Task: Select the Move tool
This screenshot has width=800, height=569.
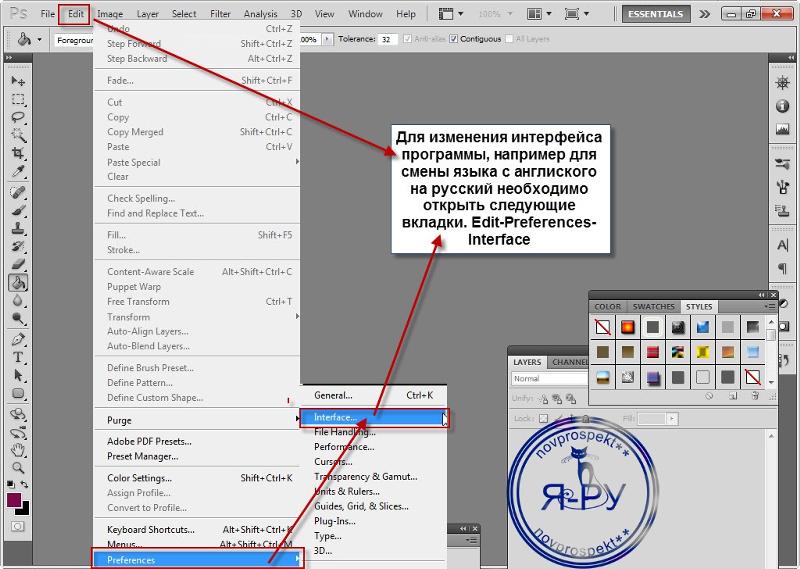Action: (x=18, y=81)
